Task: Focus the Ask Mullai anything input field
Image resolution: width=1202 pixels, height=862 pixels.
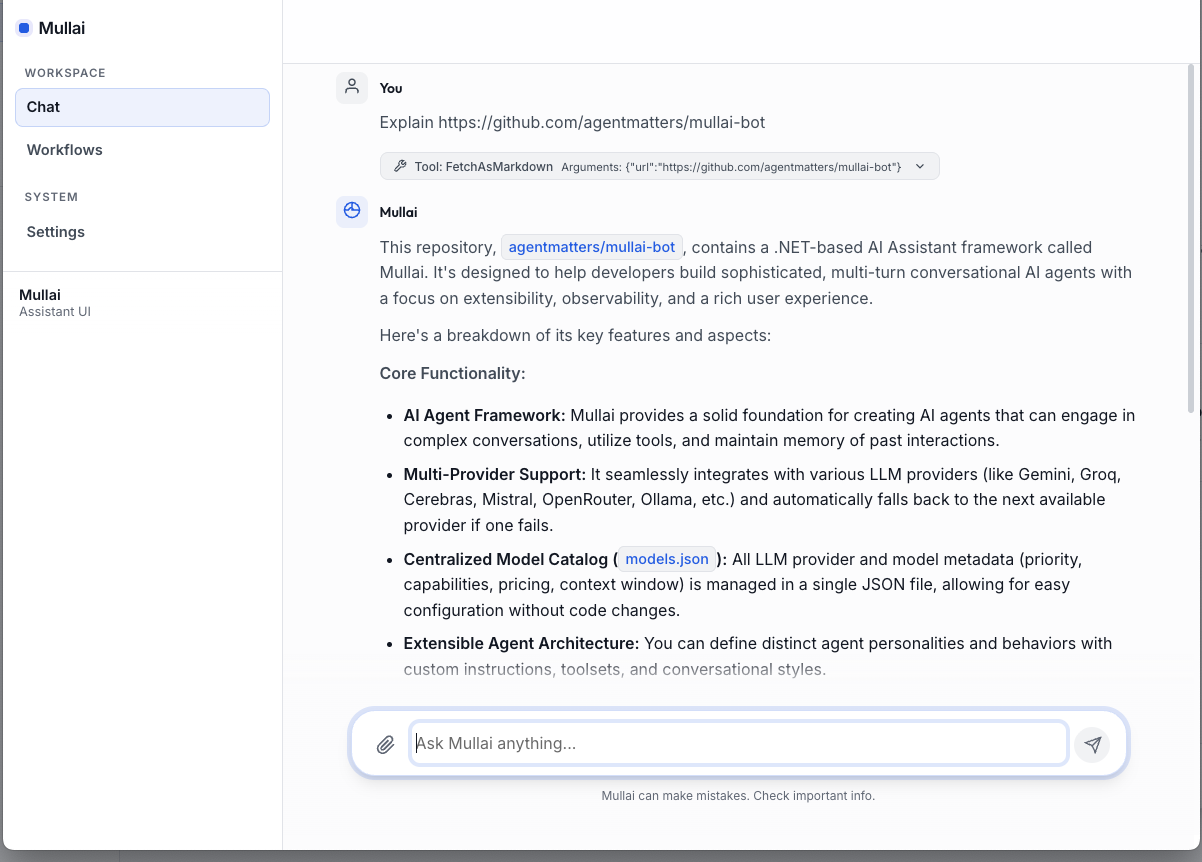Action: click(x=739, y=743)
